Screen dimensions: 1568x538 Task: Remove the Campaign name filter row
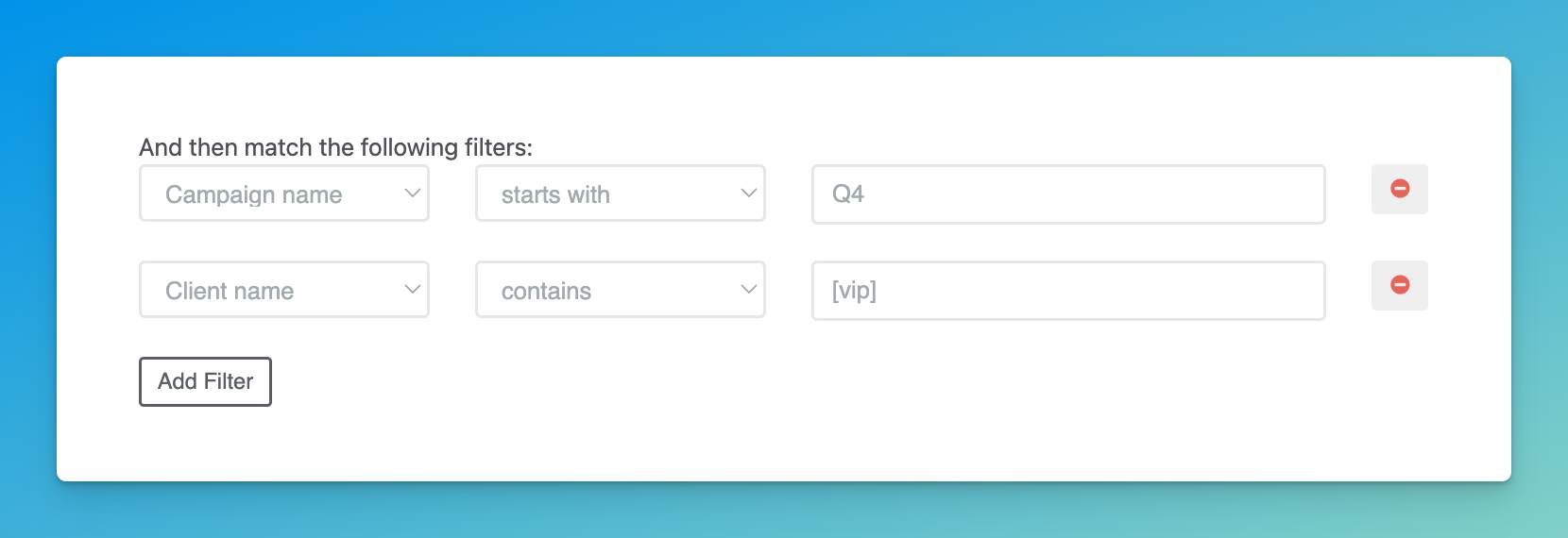click(x=1399, y=189)
